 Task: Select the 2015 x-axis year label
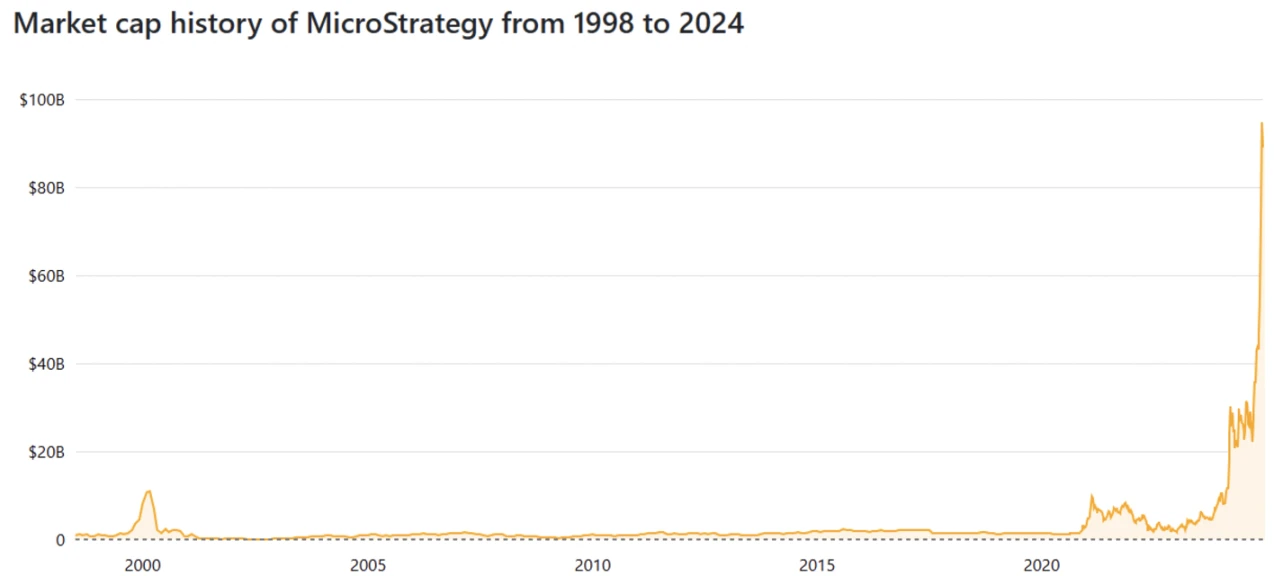818,564
